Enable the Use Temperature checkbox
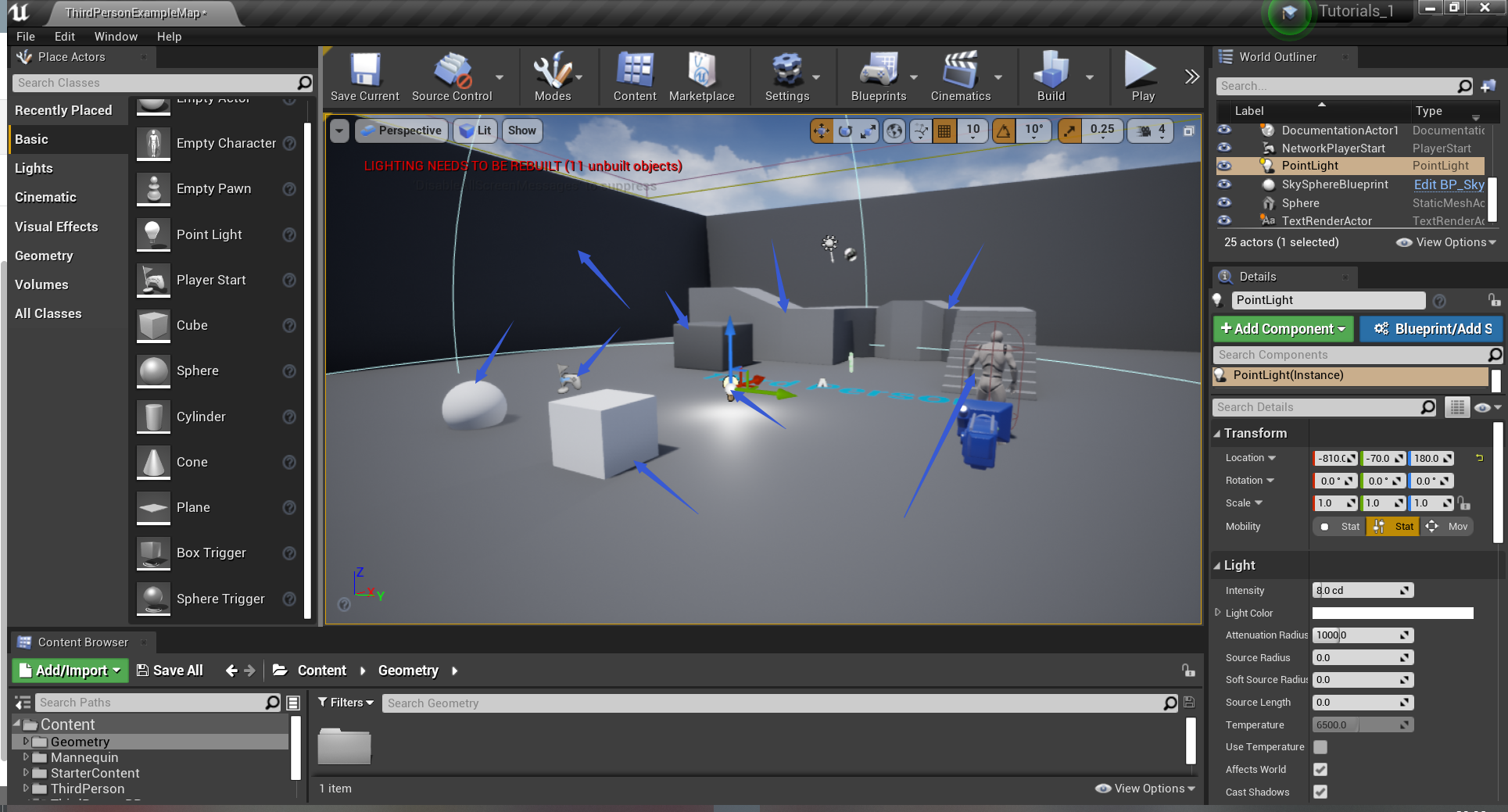This screenshot has height=812, width=1508. 1320,747
